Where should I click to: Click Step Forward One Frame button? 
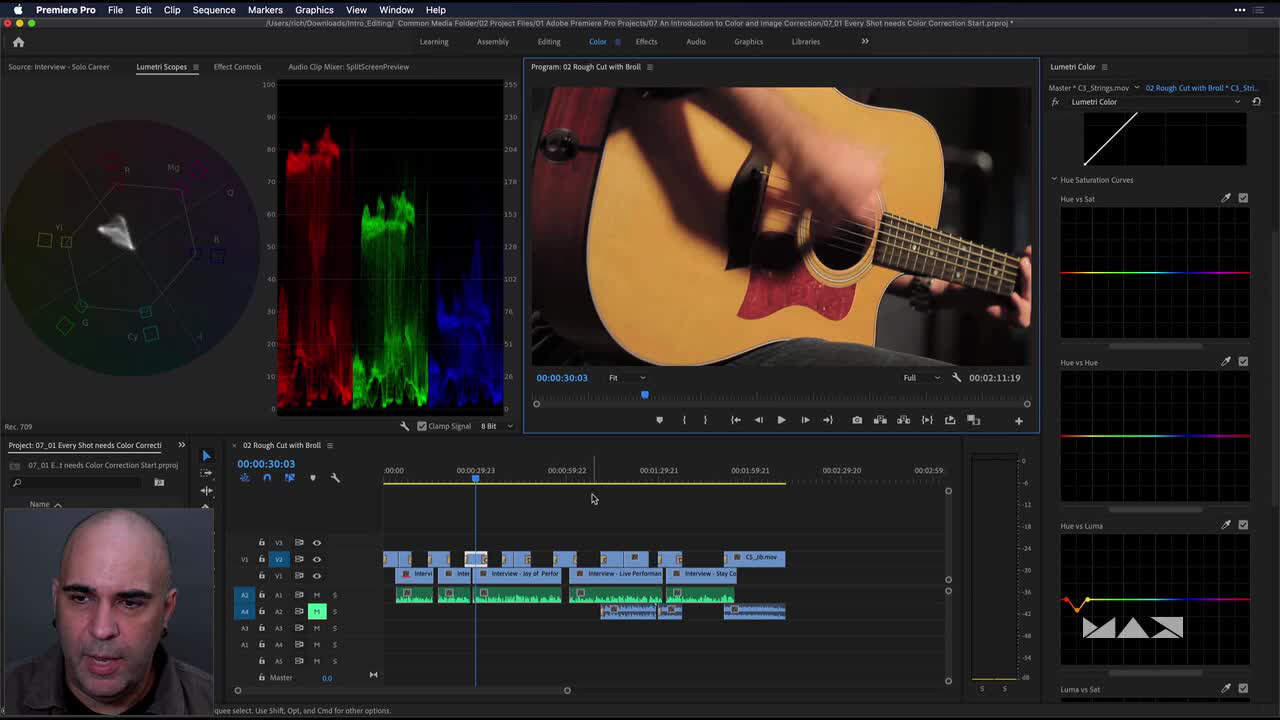point(805,420)
